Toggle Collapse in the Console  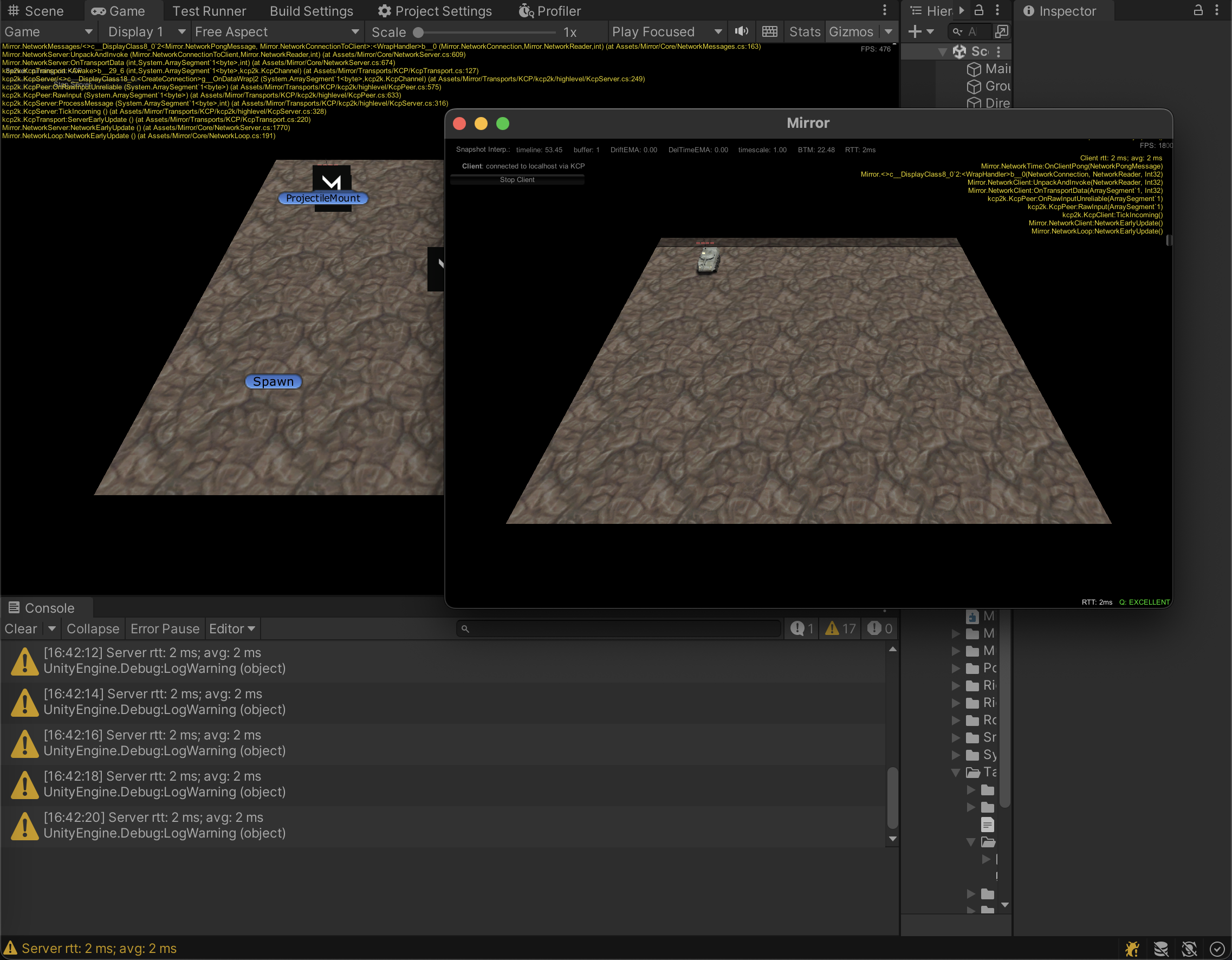click(x=93, y=628)
